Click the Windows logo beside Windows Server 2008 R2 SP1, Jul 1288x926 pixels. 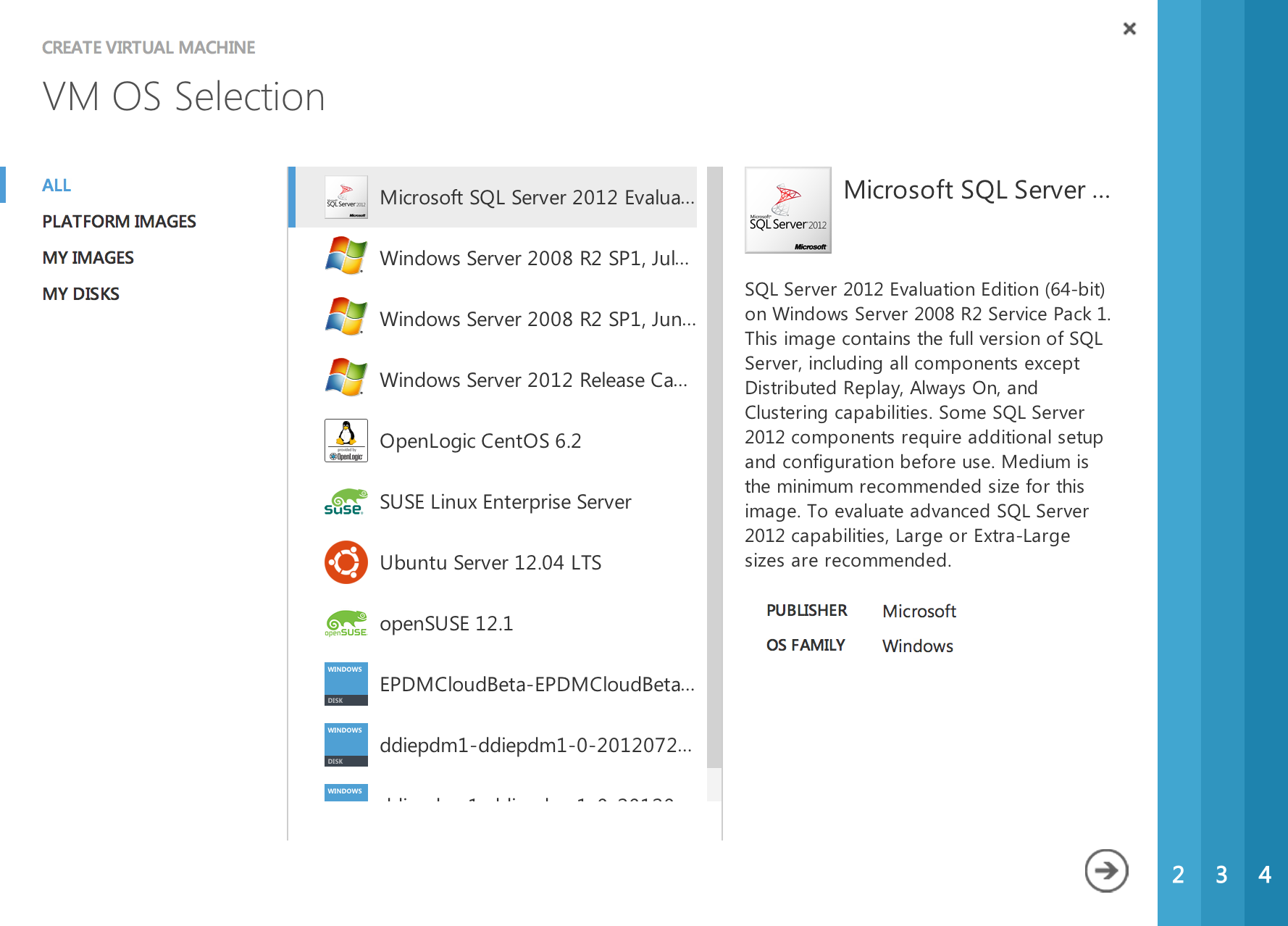[346, 256]
